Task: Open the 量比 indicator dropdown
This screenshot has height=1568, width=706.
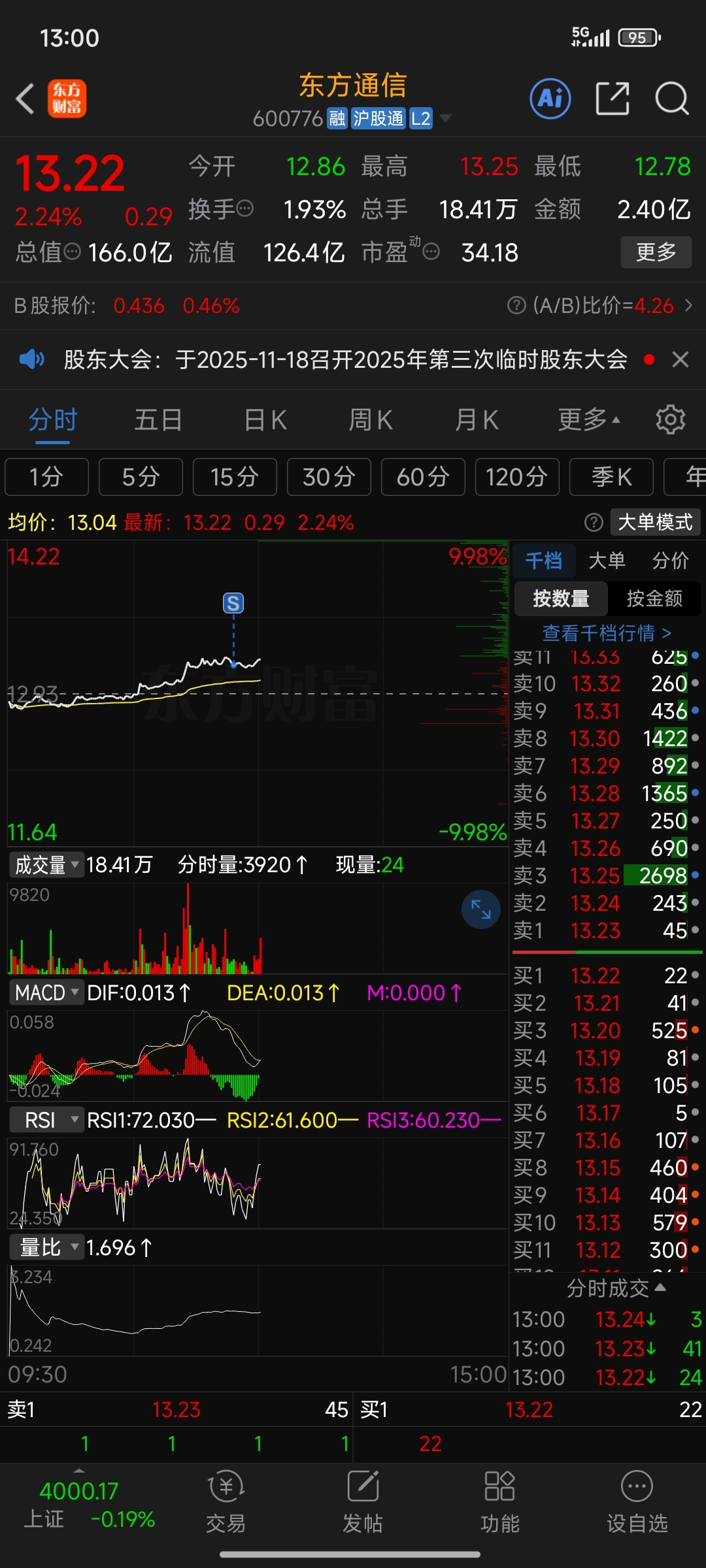Action: point(46,1248)
